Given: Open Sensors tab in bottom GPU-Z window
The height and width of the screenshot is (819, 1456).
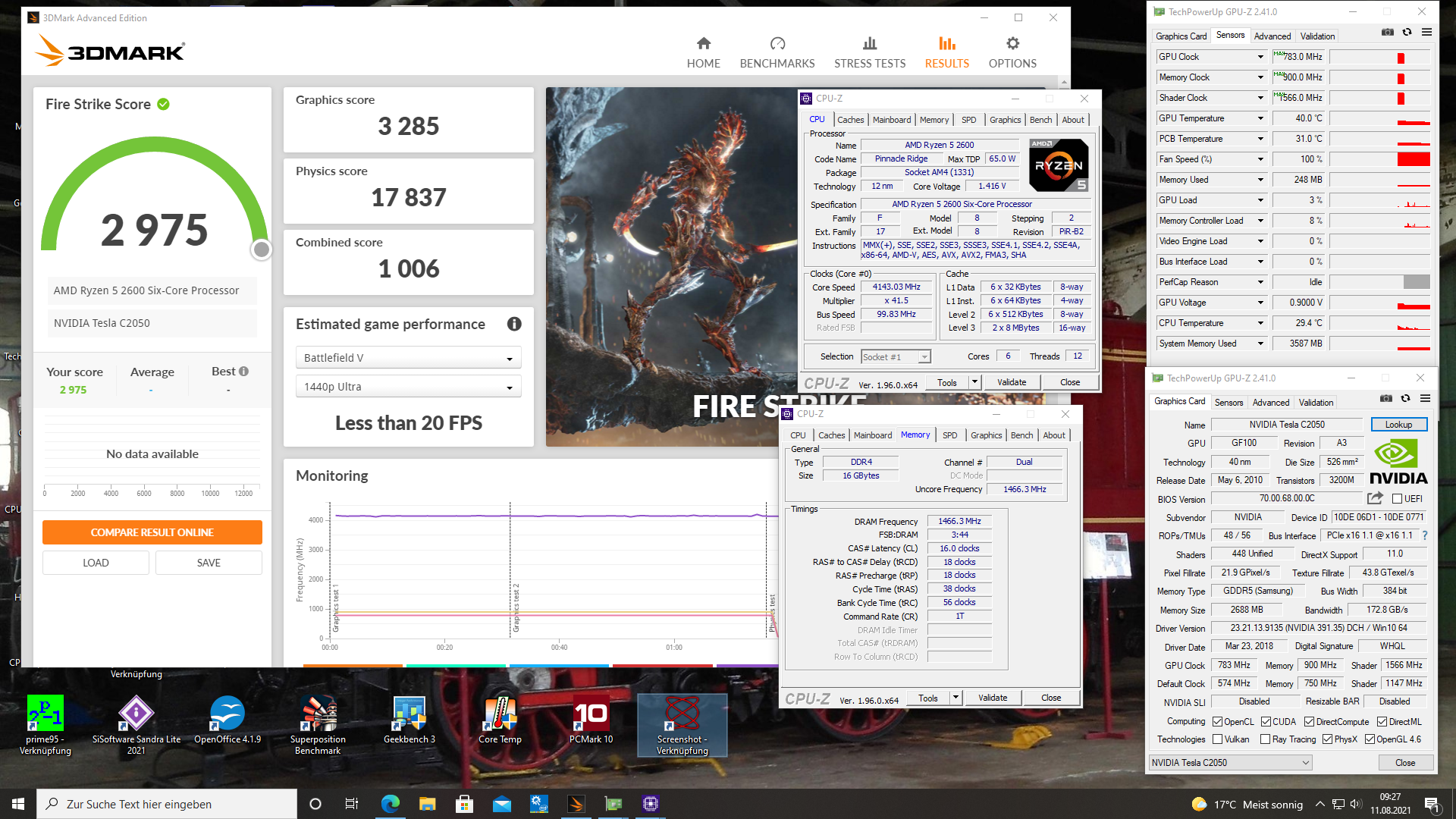Looking at the screenshot, I should [1228, 403].
